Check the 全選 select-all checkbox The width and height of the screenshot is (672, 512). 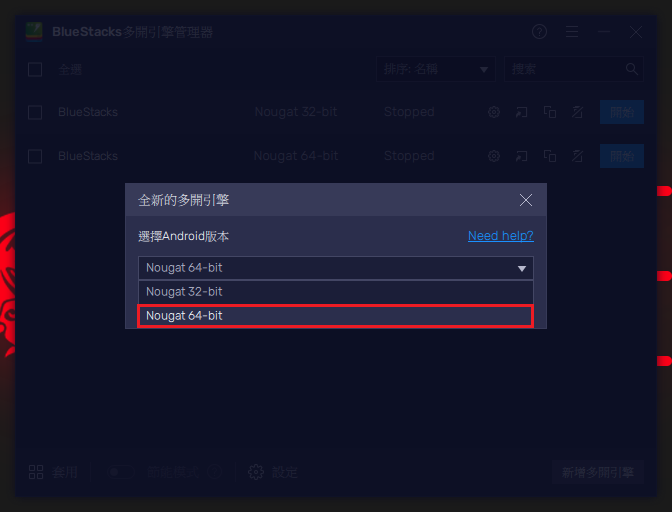[x=35, y=69]
